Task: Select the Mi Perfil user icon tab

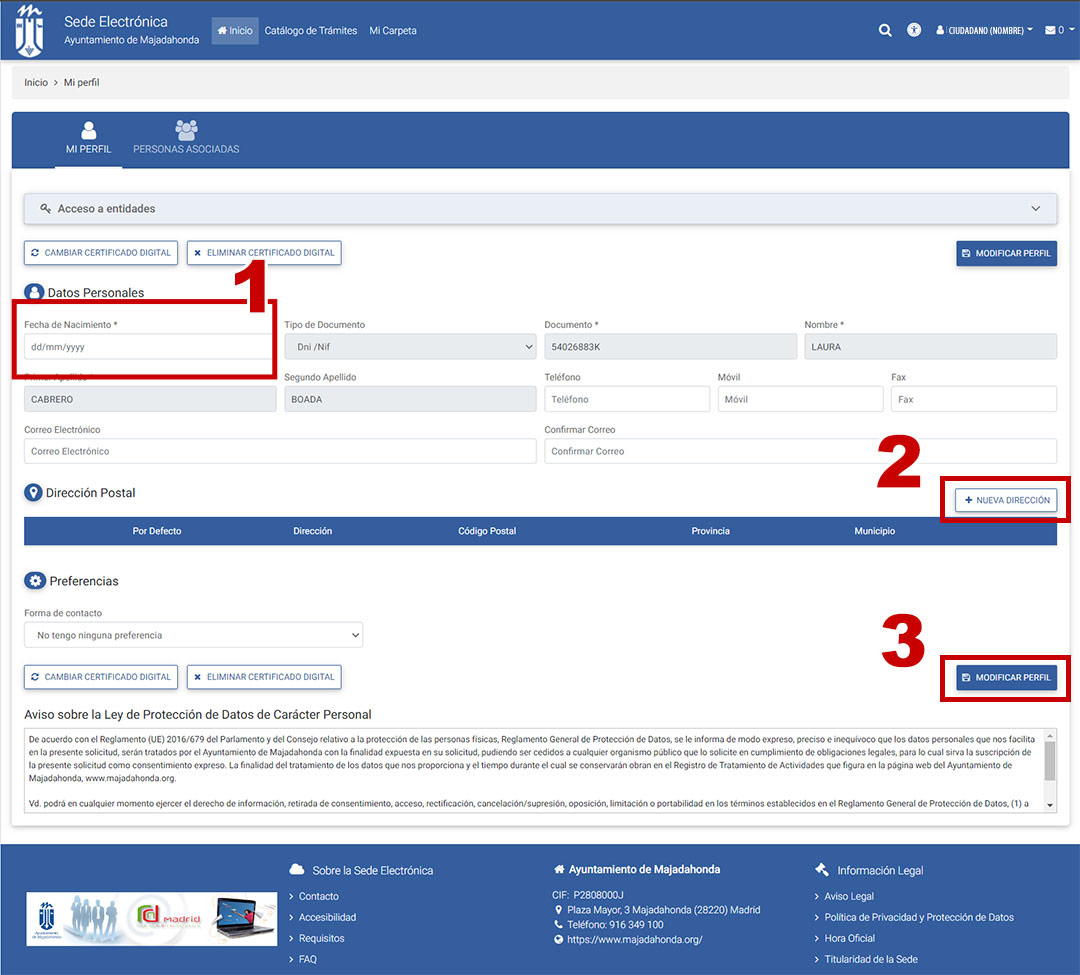Action: click(89, 138)
